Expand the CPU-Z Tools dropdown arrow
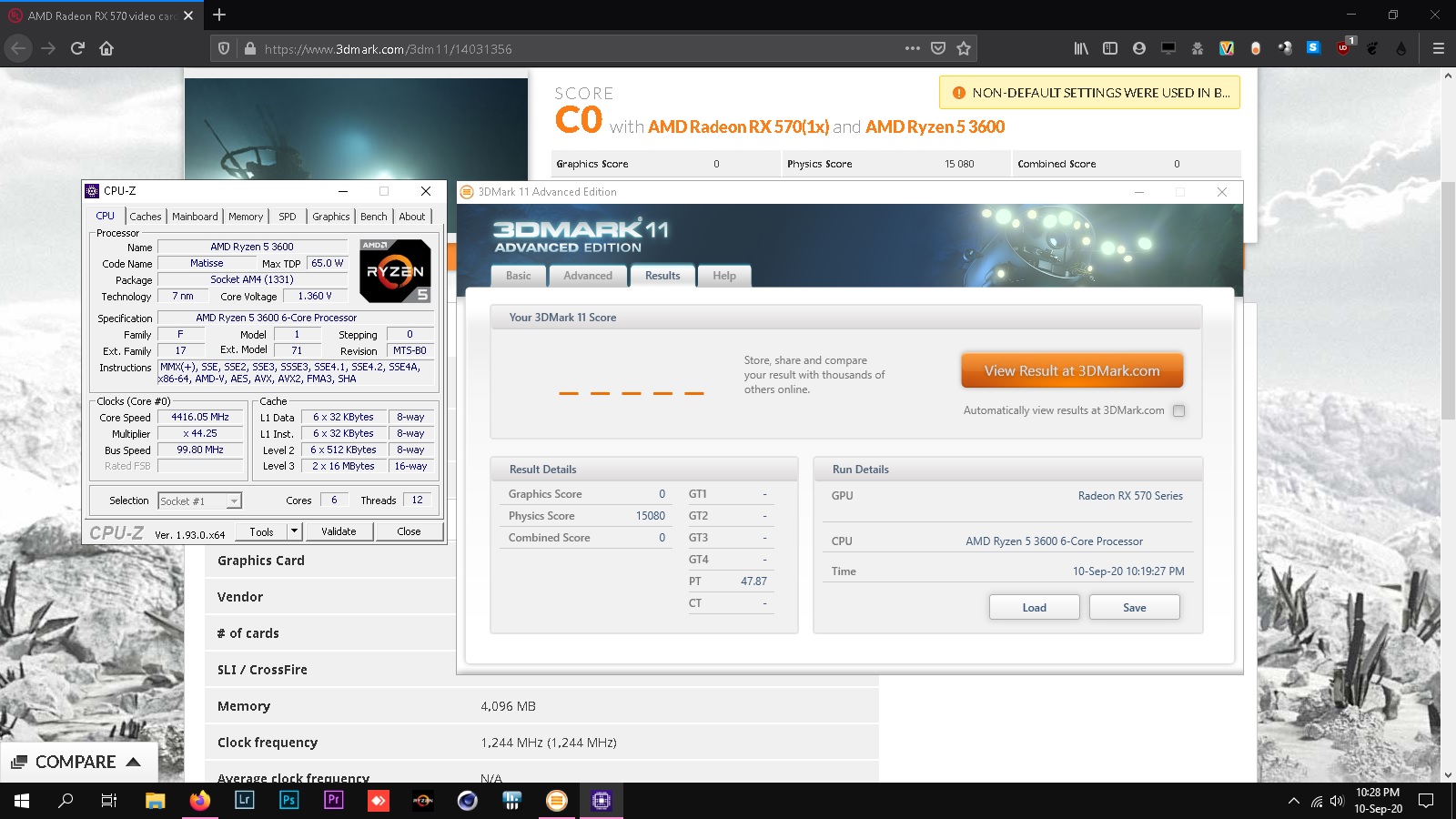The height and width of the screenshot is (819, 1456). [294, 531]
